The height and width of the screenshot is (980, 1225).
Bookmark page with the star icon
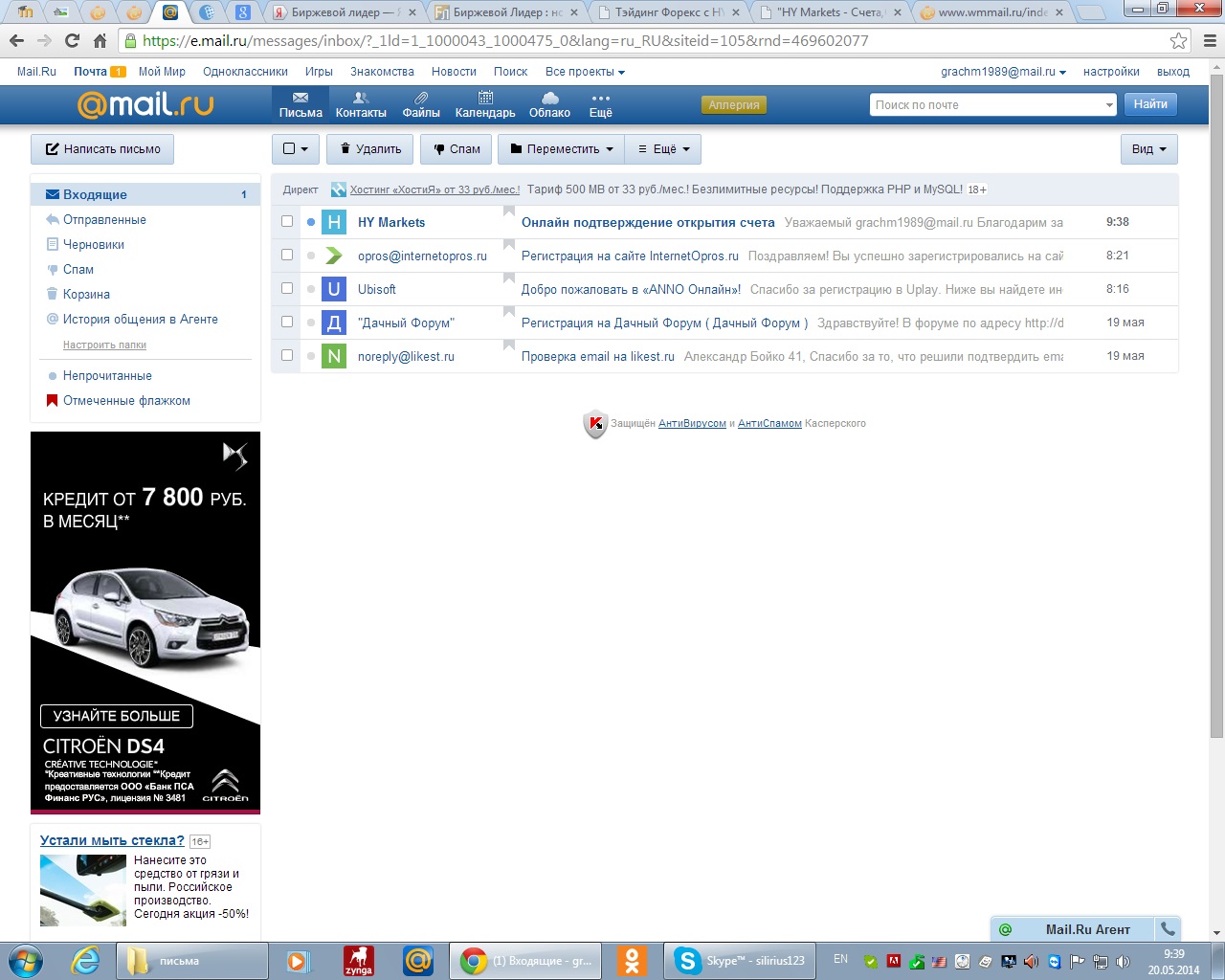(x=1178, y=41)
